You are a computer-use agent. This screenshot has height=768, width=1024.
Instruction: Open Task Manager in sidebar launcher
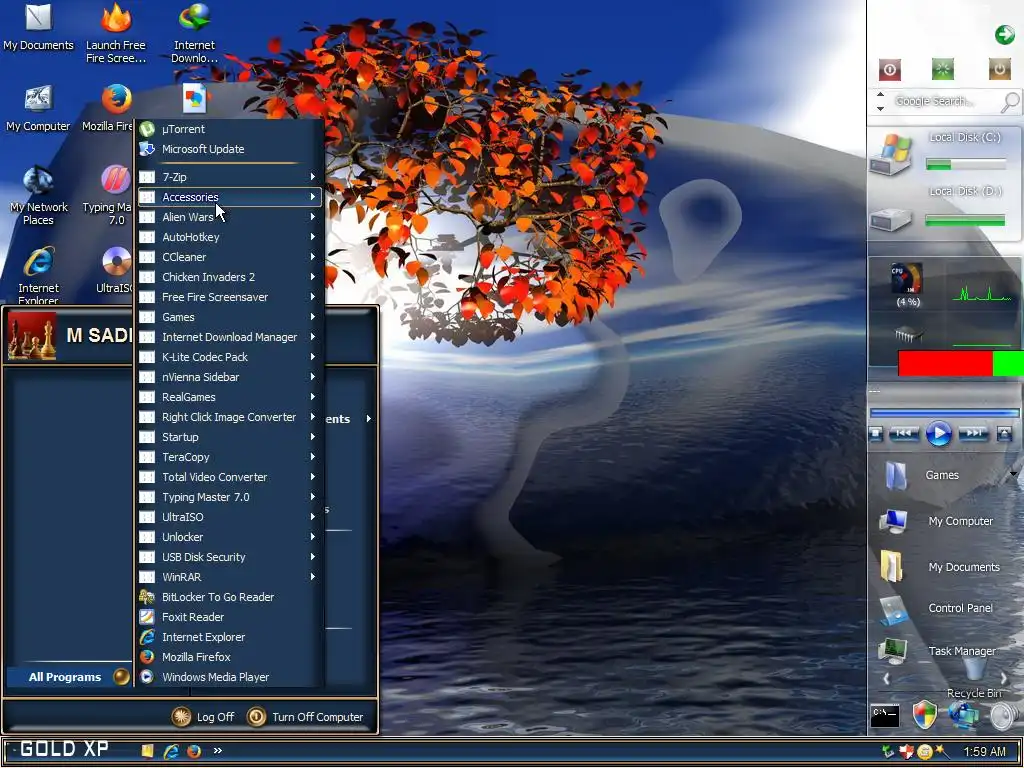pyautogui.click(x=938, y=650)
